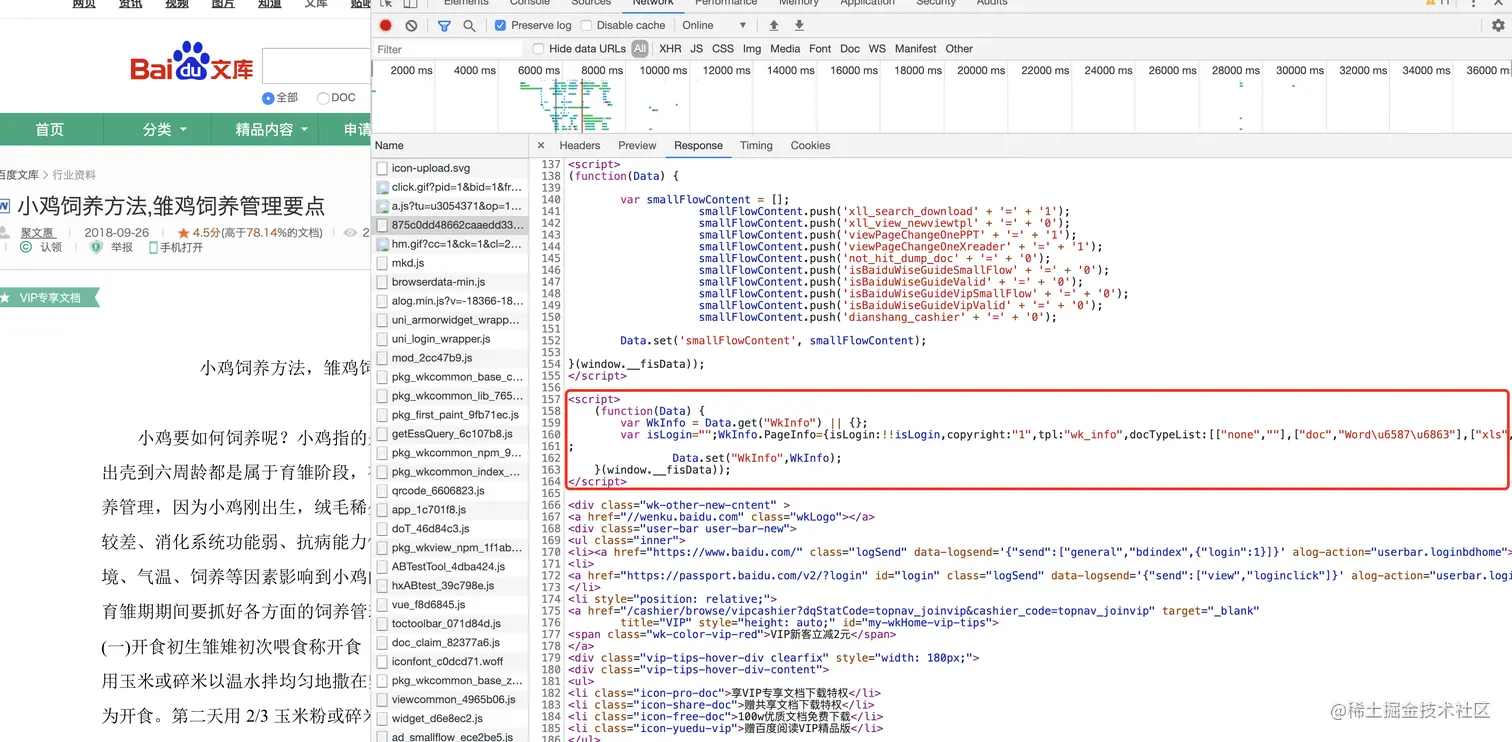The height and width of the screenshot is (742, 1512).
Task: Import HAR file with upload arrow
Action: 773,25
